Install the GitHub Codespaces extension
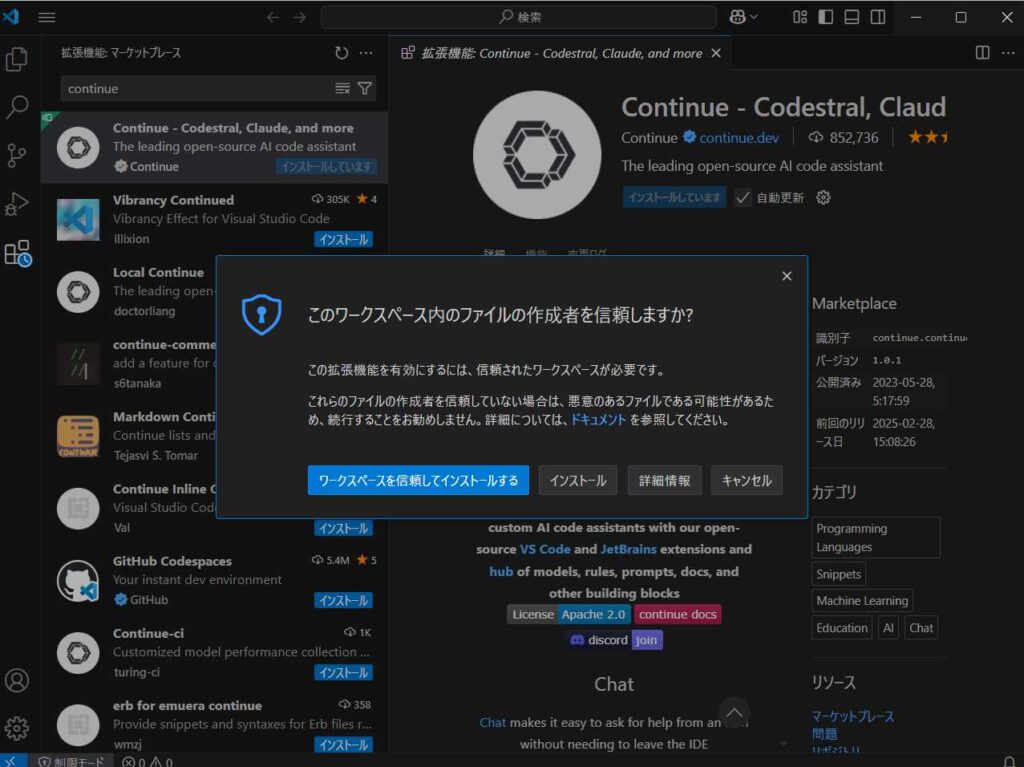1024x767 pixels. pos(344,600)
